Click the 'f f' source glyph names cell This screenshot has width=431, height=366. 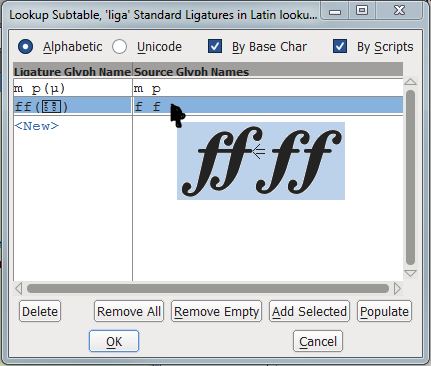268,106
